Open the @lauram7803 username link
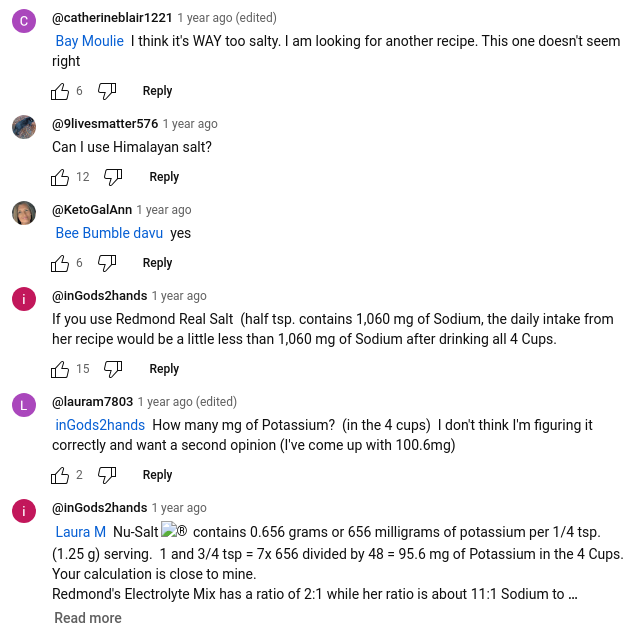Image resolution: width=639 pixels, height=629 pixels. pyautogui.click(x=92, y=402)
